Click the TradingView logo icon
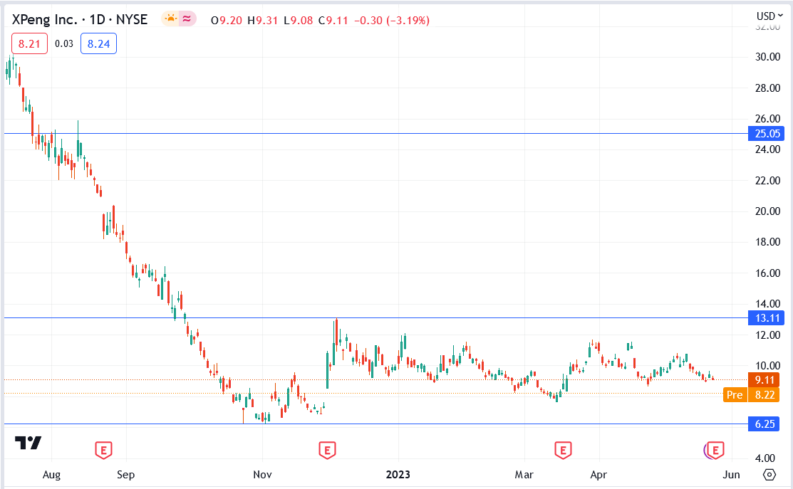Image resolution: width=793 pixels, height=489 pixels. (28, 443)
